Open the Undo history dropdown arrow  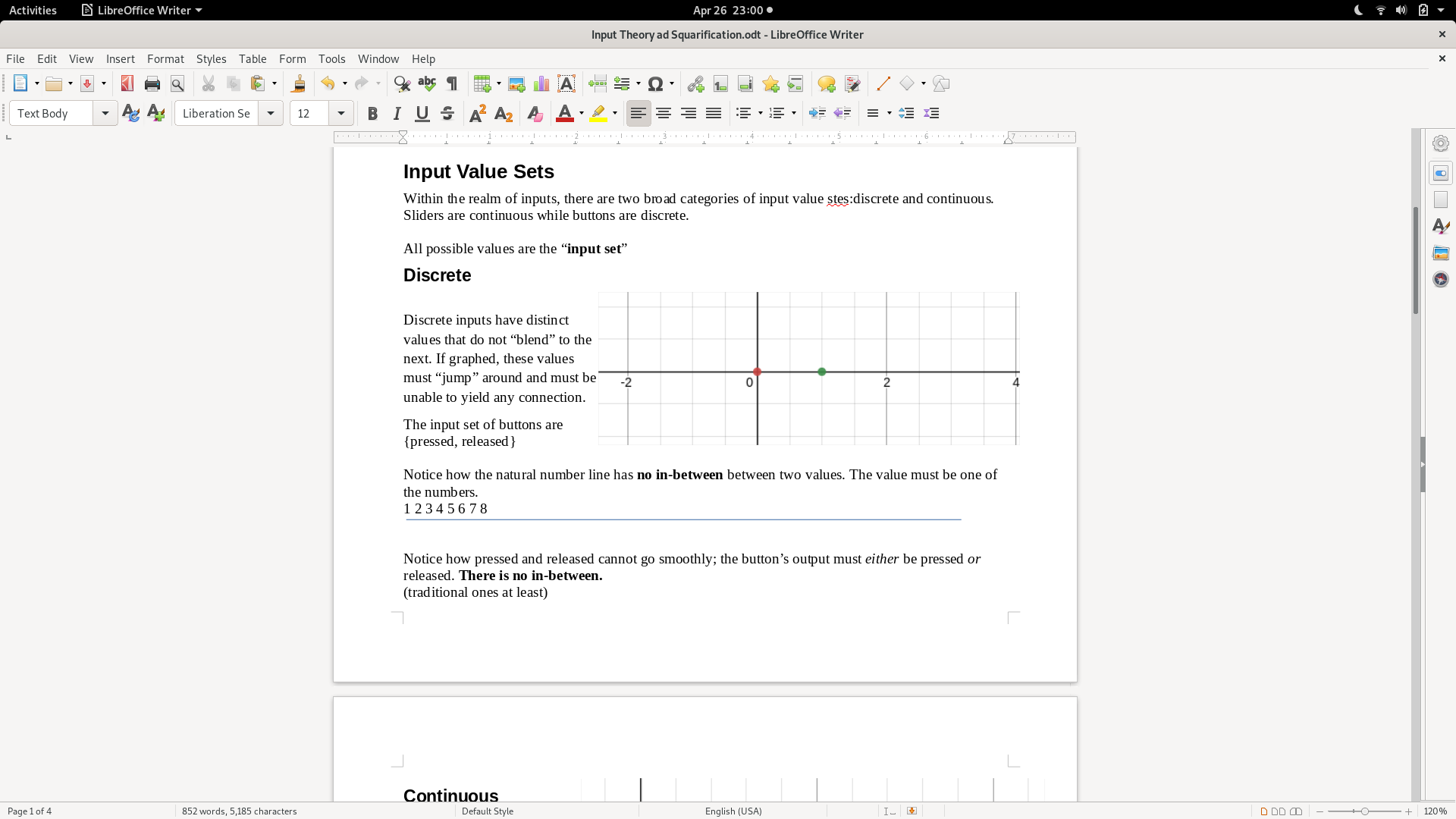[345, 84]
